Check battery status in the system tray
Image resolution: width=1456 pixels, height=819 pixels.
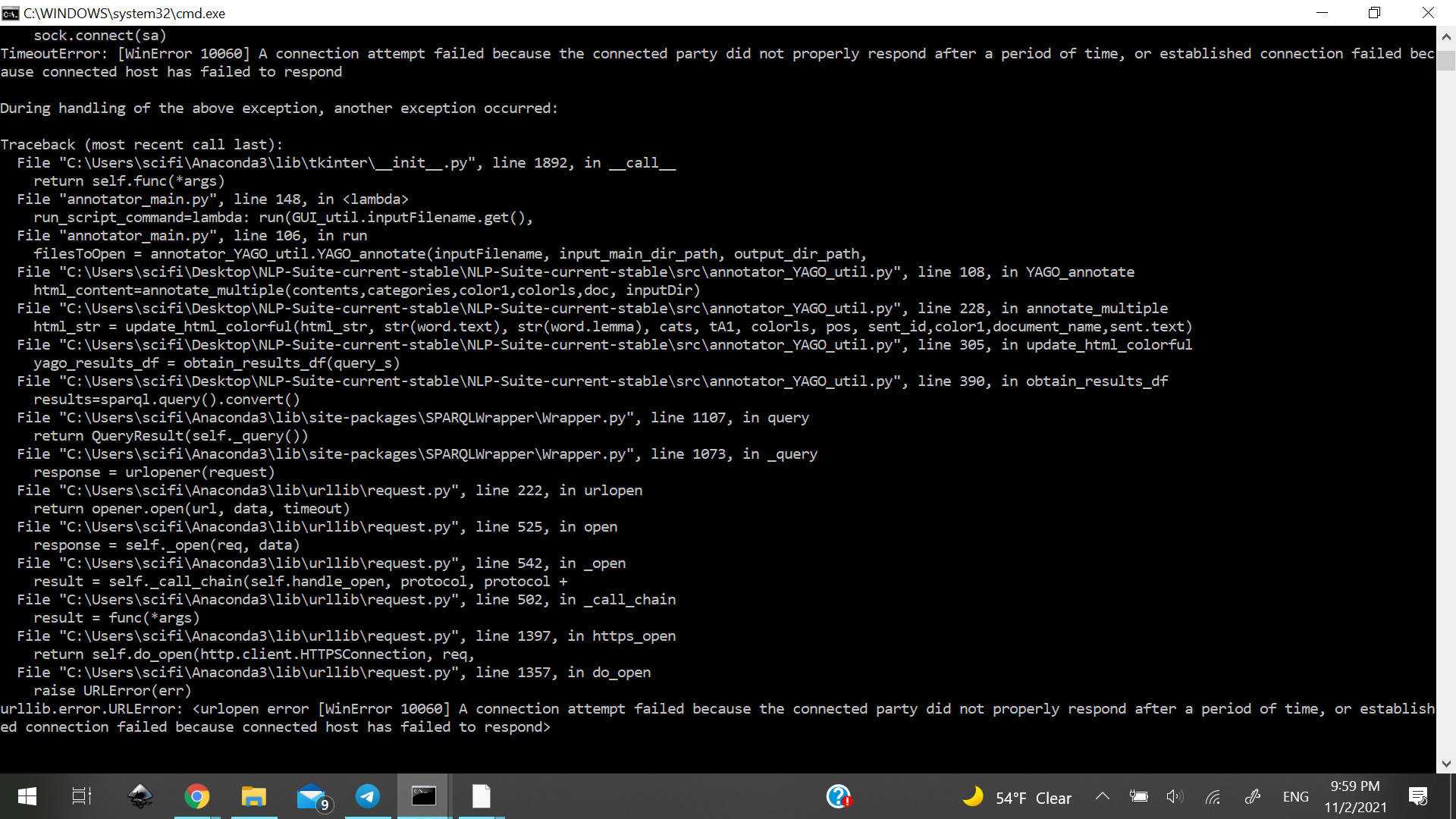coord(1139,796)
